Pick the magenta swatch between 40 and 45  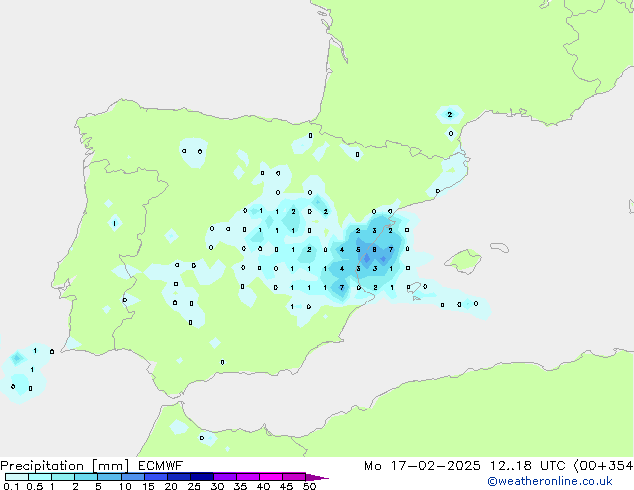271,477
